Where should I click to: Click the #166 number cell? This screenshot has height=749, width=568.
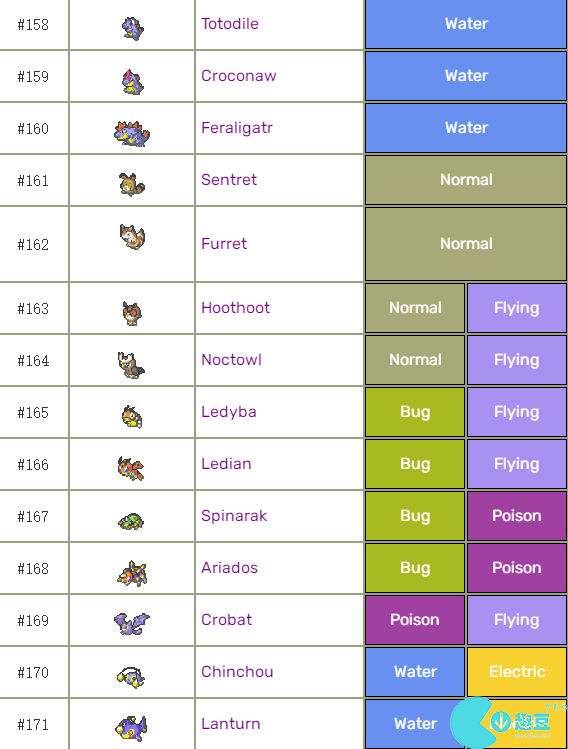pyautogui.click(x=33, y=464)
